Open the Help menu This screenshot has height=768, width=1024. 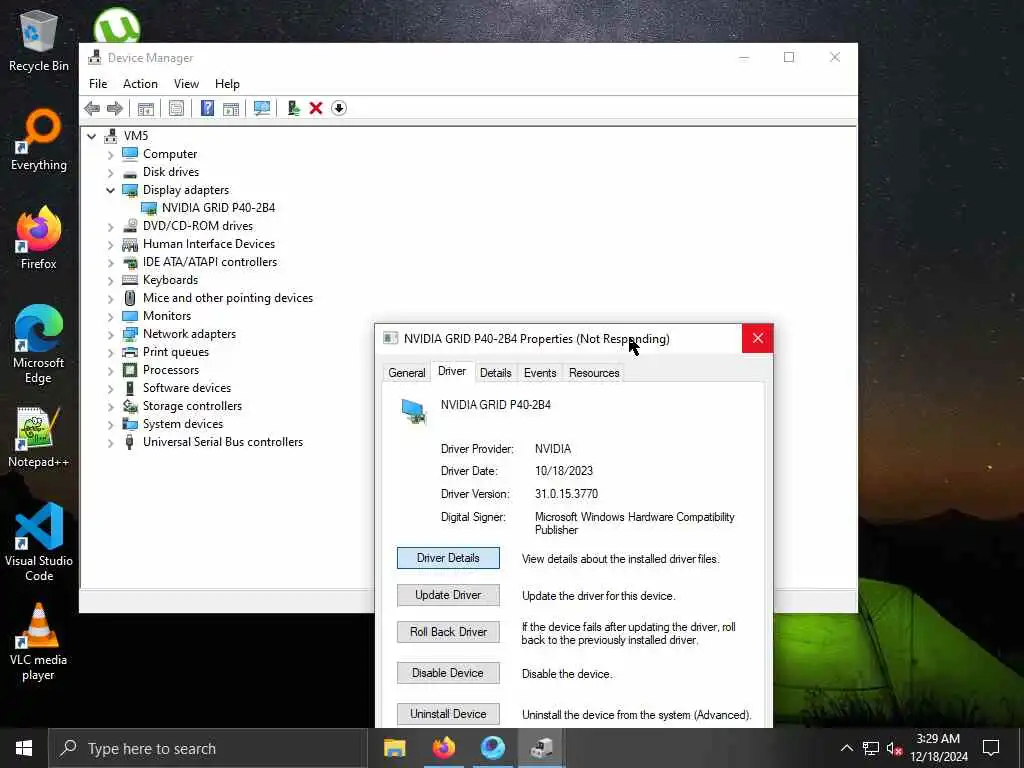(x=227, y=84)
